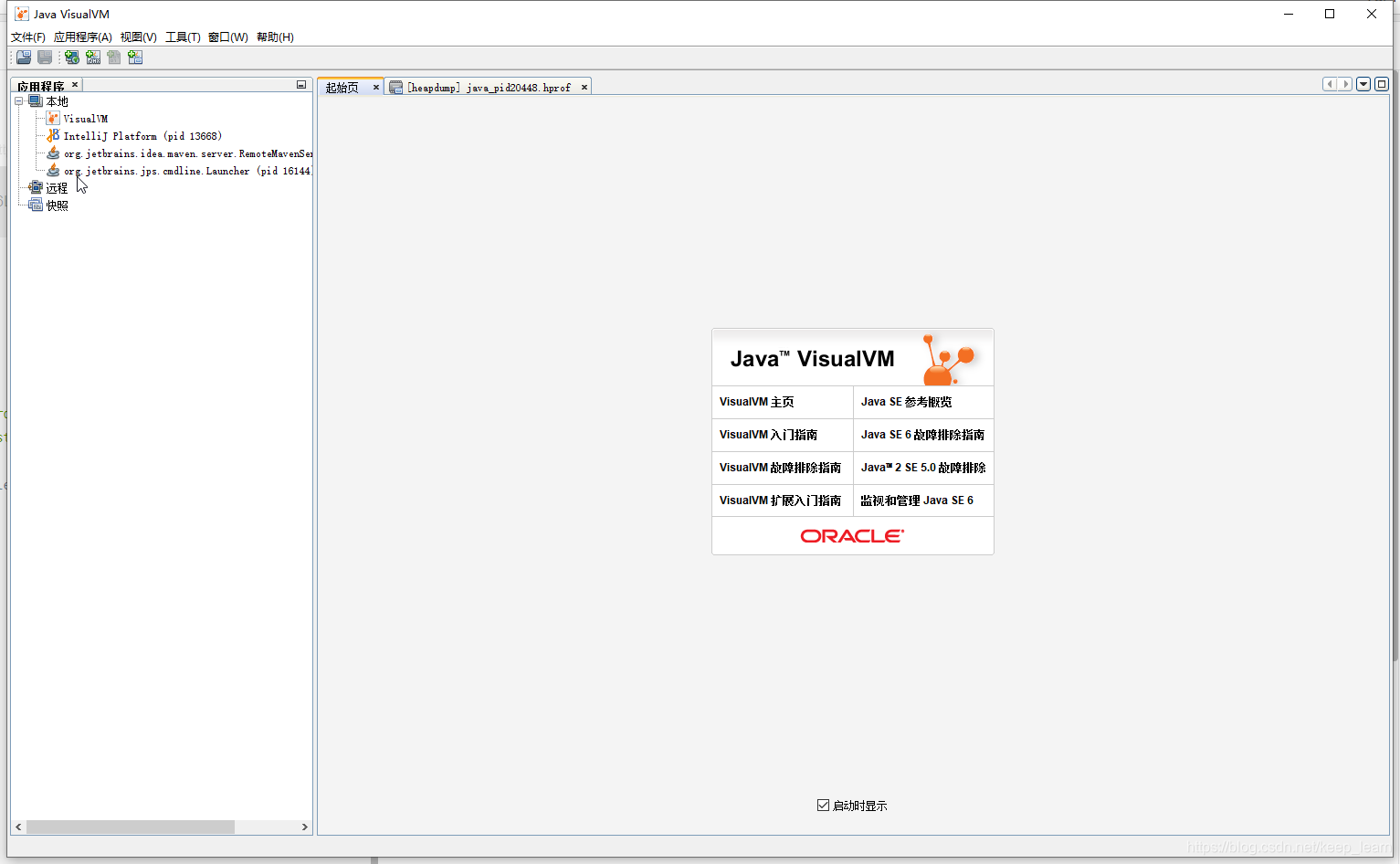Screen dimensions: 1400x864
Task: Click the IntelliJ Platform process icon
Action: click(x=53, y=136)
